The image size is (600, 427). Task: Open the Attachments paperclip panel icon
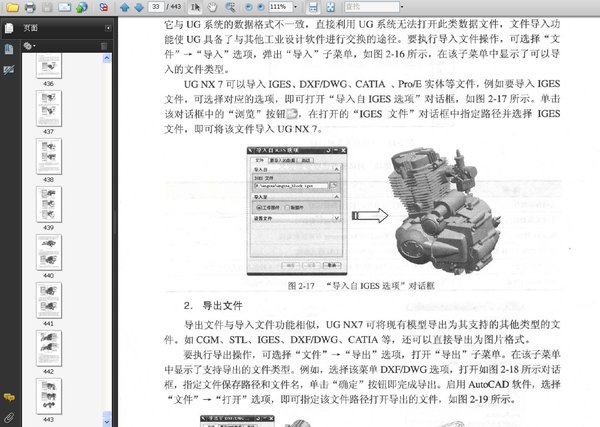9,417
